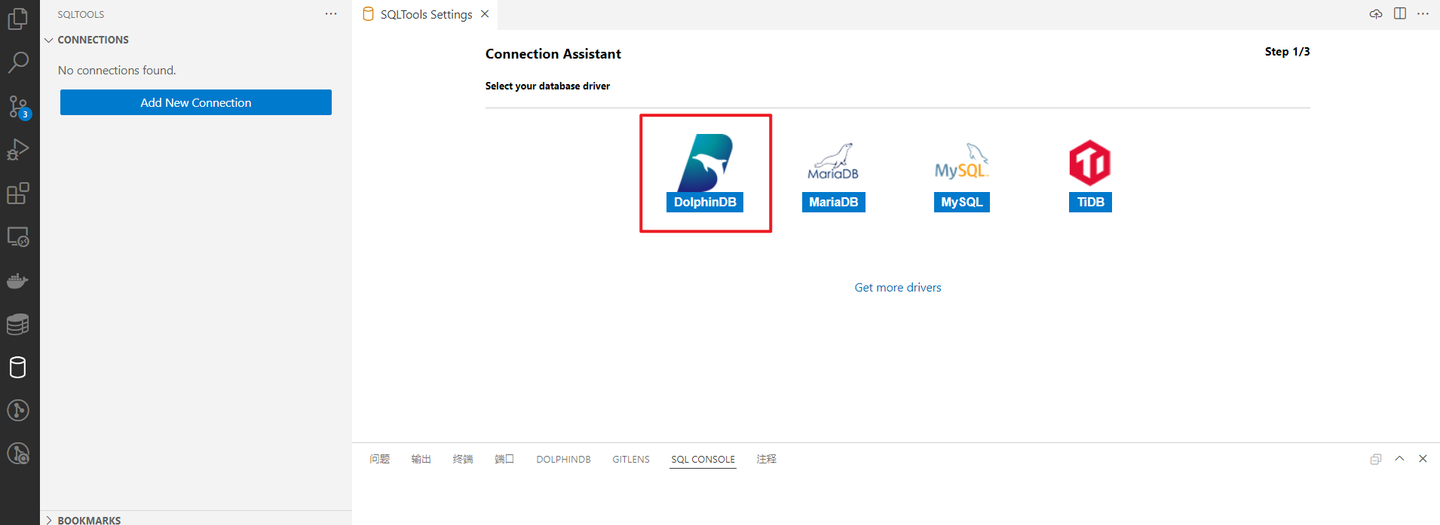Close the SQLTools Settings tab

(485, 14)
